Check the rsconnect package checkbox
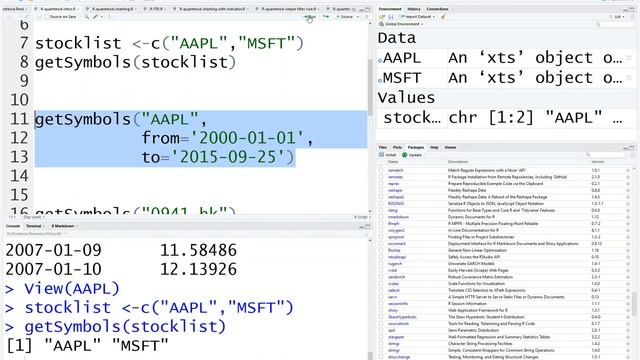 (x=381, y=244)
